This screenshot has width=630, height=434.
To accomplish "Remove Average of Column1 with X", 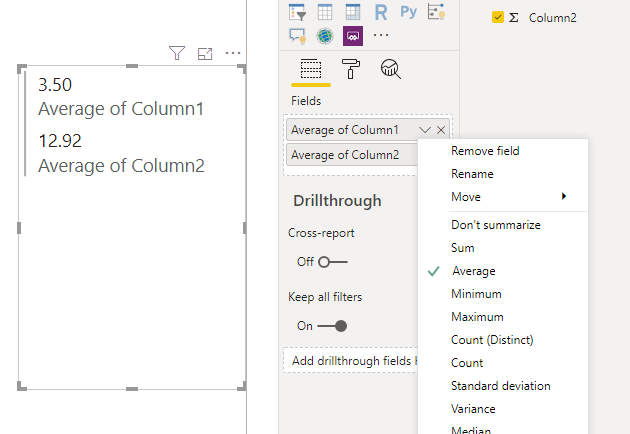I will point(441,130).
